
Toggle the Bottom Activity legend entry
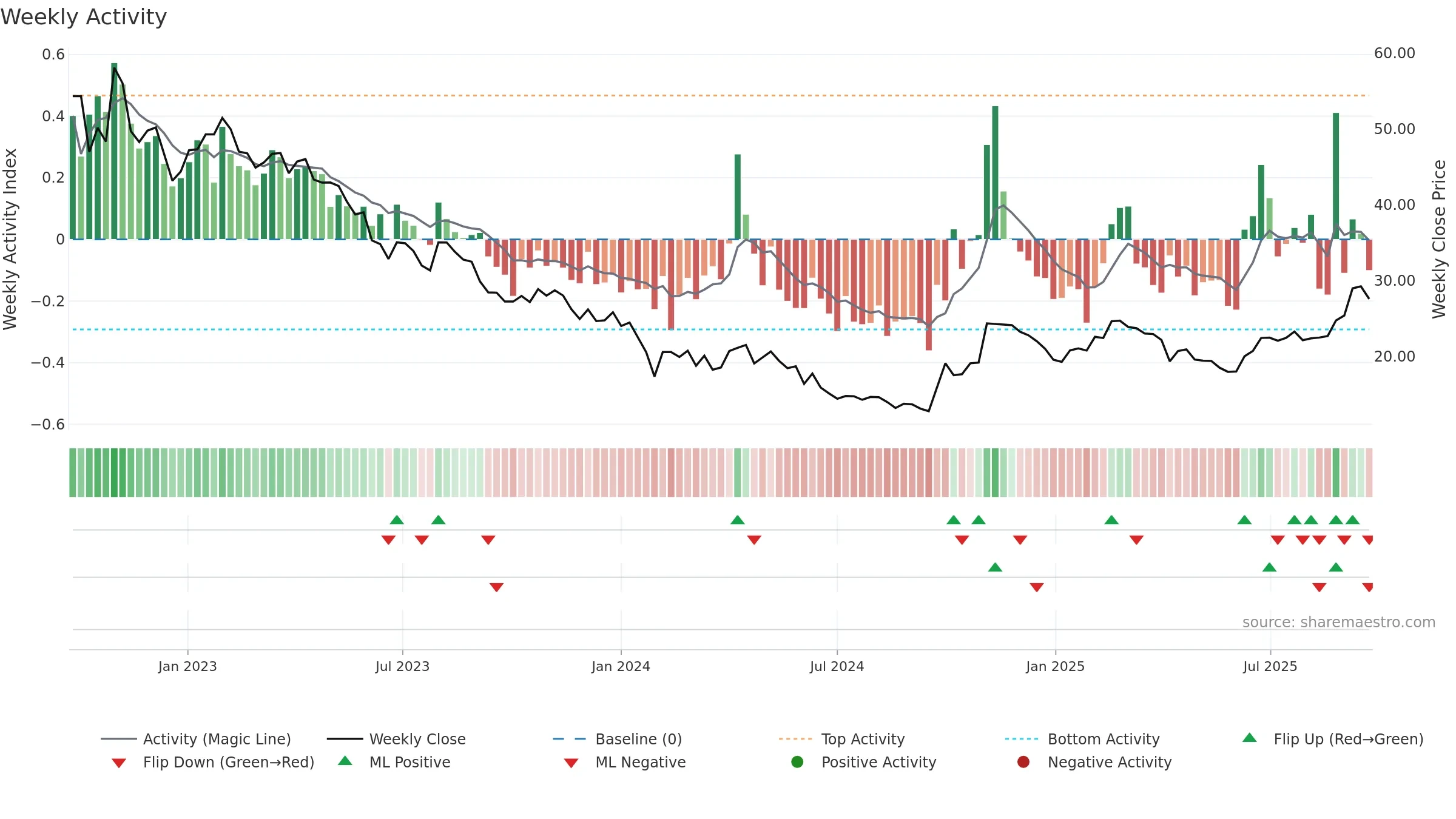[1082, 739]
